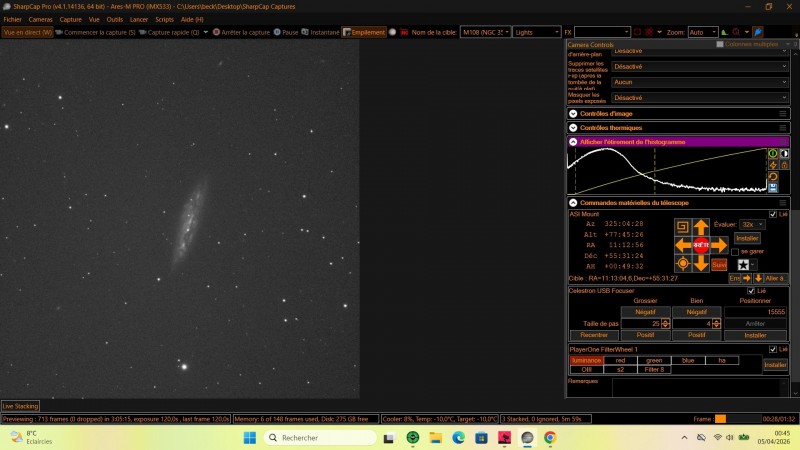The image size is (800, 450).
Task: Stop mount movement with the red button
Action: (701, 245)
